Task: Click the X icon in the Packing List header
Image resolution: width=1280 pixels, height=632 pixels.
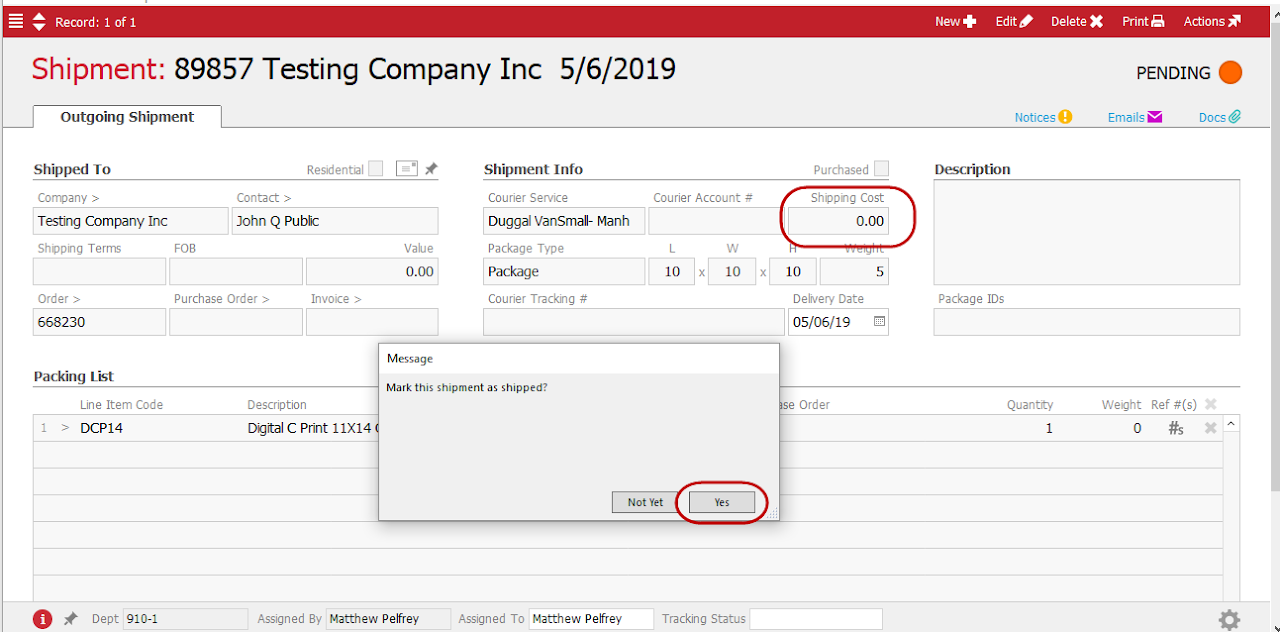Action: pos(1210,404)
